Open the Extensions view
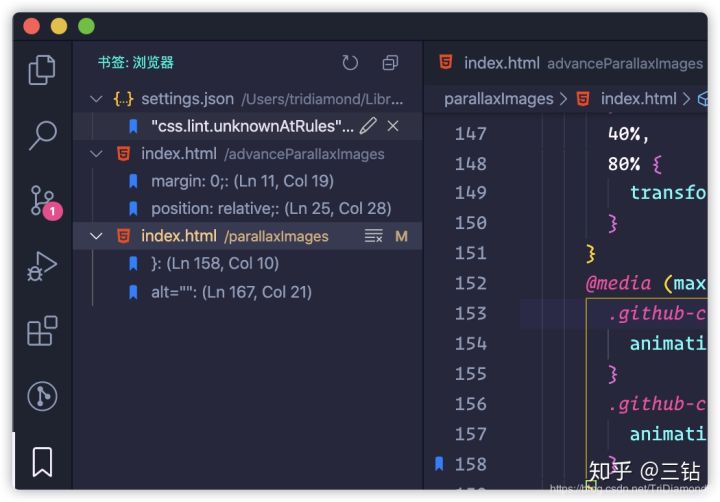Image resolution: width=720 pixels, height=502 pixels. [42, 331]
